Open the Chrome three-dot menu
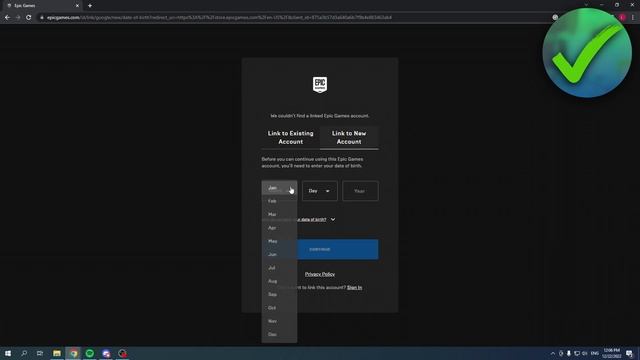640x360 pixels. [x=633, y=18]
